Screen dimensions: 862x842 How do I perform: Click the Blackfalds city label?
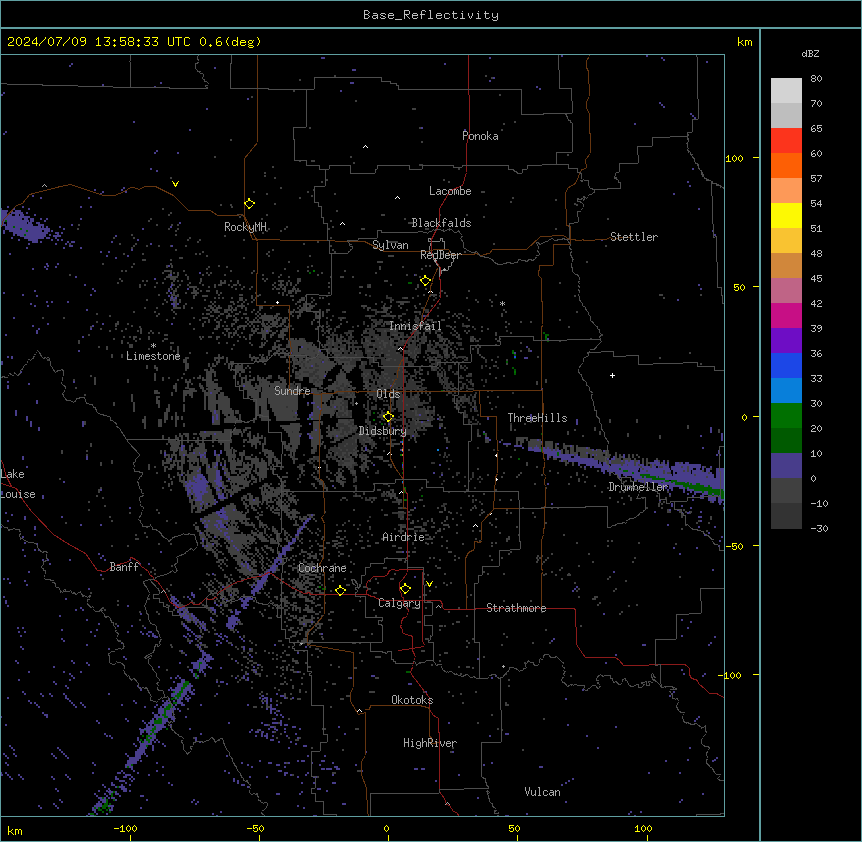[x=441, y=223]
